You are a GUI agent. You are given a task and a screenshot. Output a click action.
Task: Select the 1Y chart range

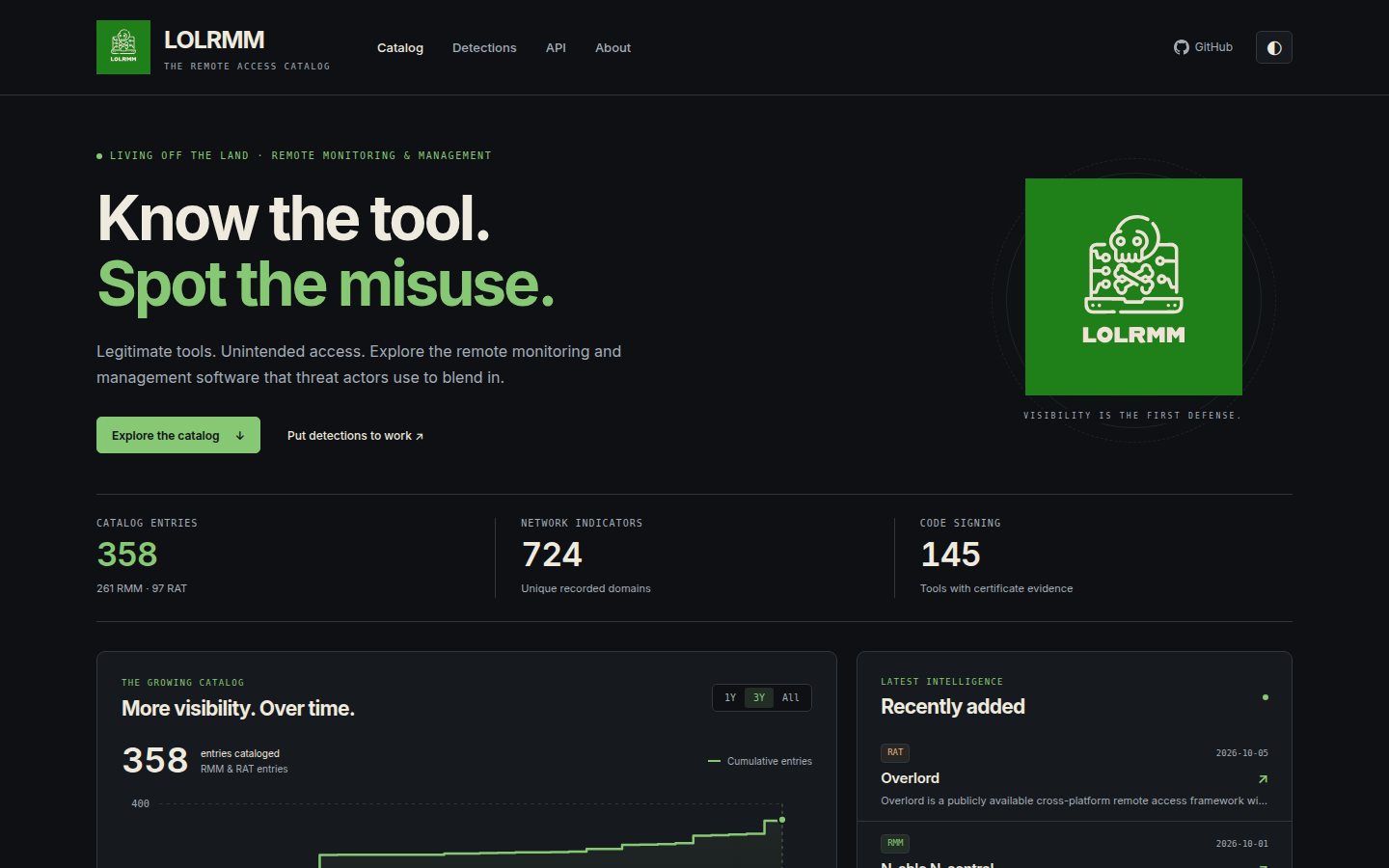(x=730, y=697)
